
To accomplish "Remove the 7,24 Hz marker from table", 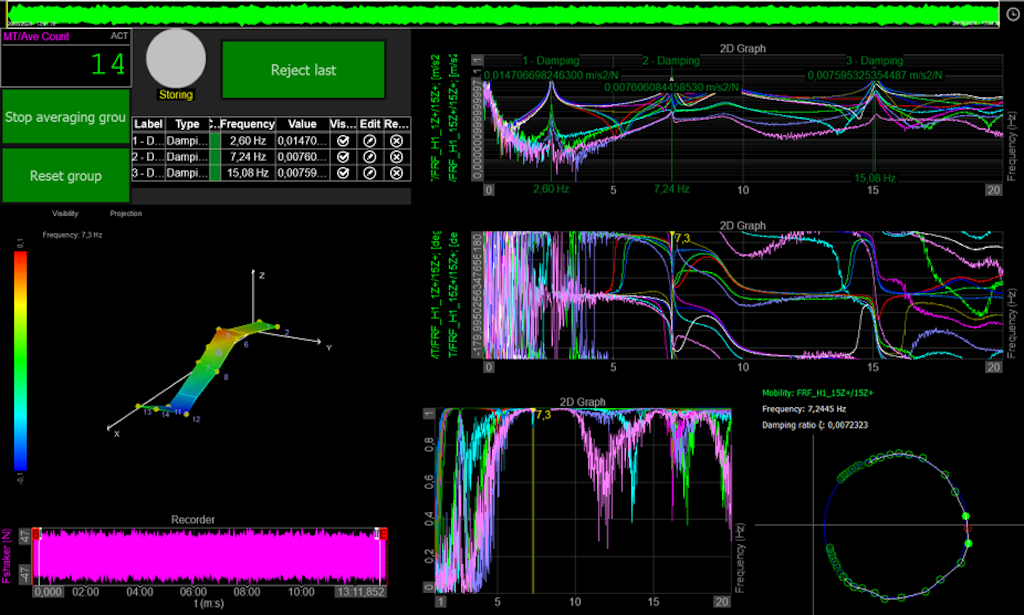I will coord(396,157).
